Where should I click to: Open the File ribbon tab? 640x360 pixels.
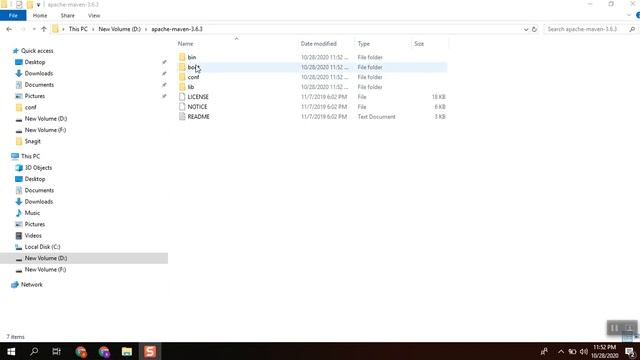coord(13,16)
